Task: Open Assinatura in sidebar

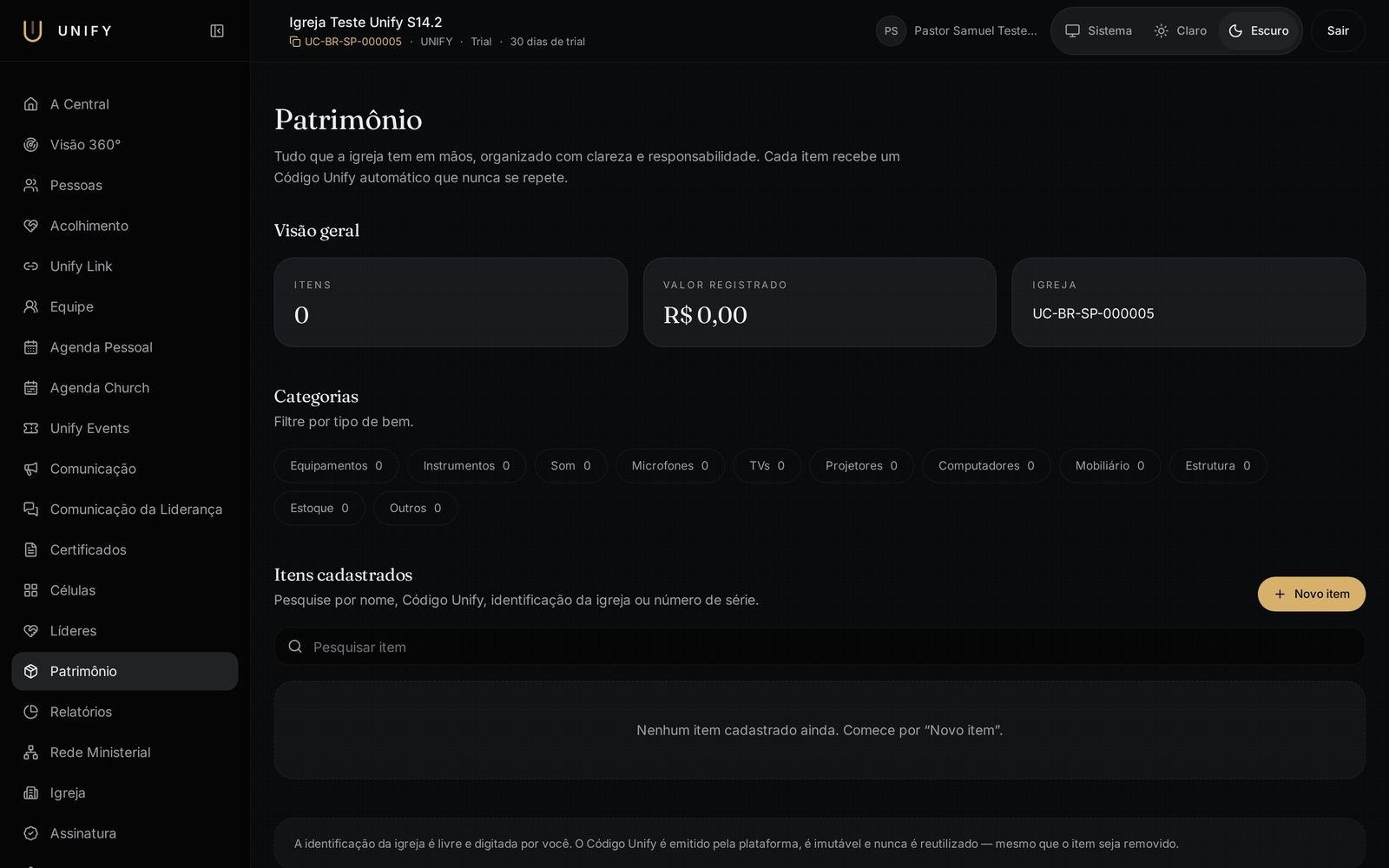Action: point(125,833)
